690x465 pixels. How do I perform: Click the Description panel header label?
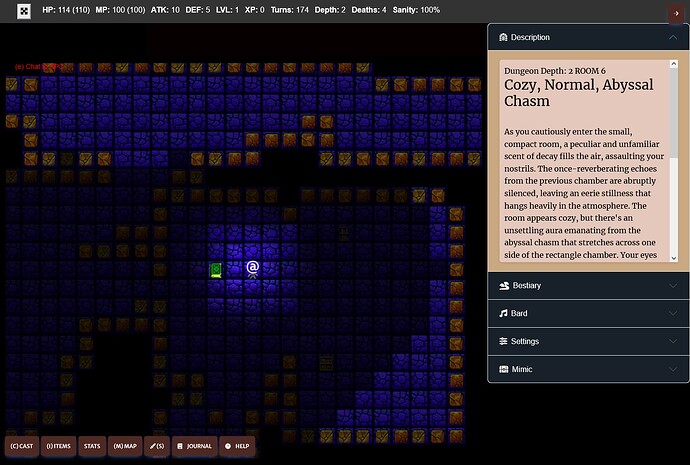click(530, 37)
